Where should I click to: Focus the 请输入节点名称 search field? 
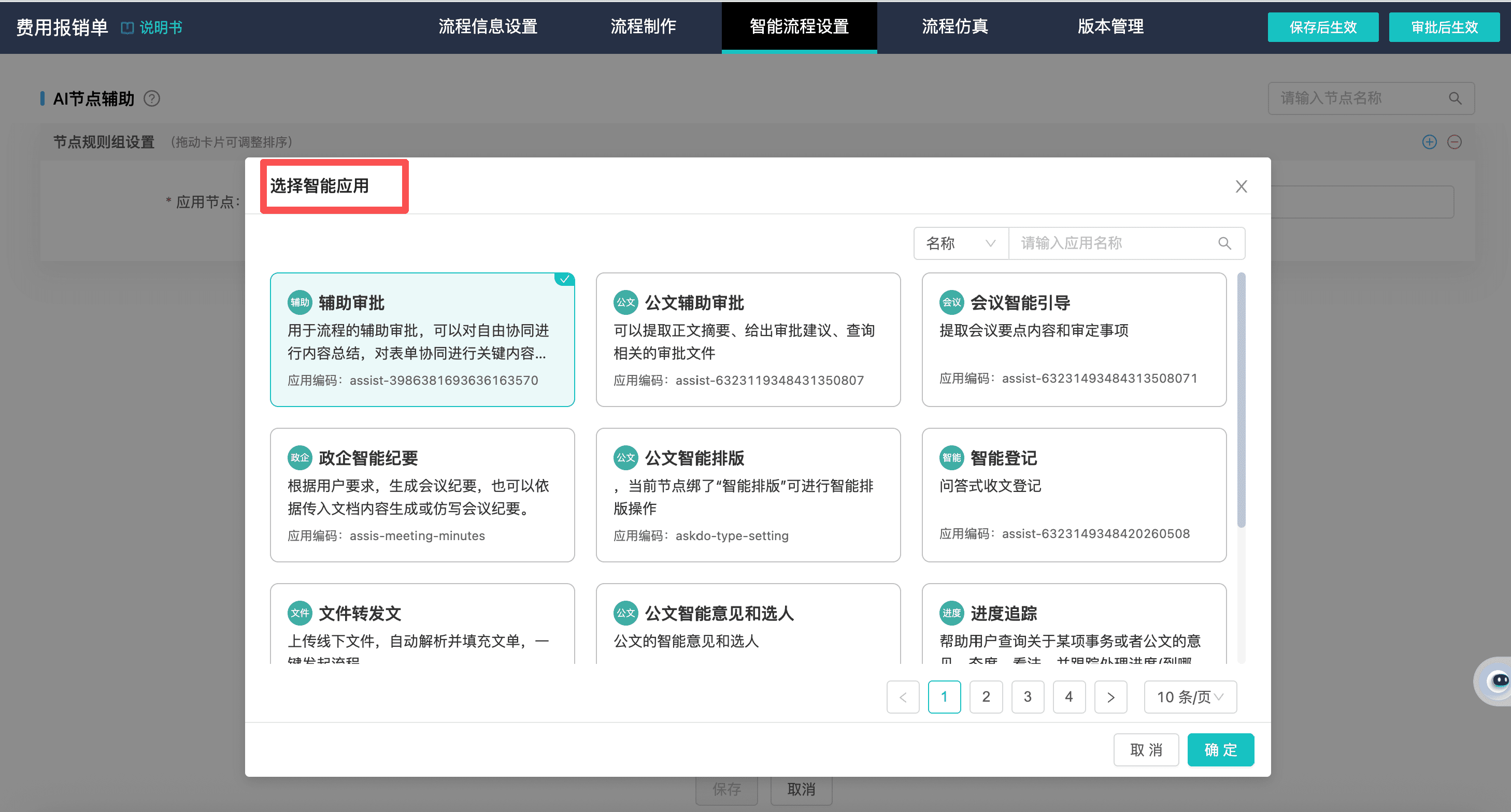[1372, 98]
